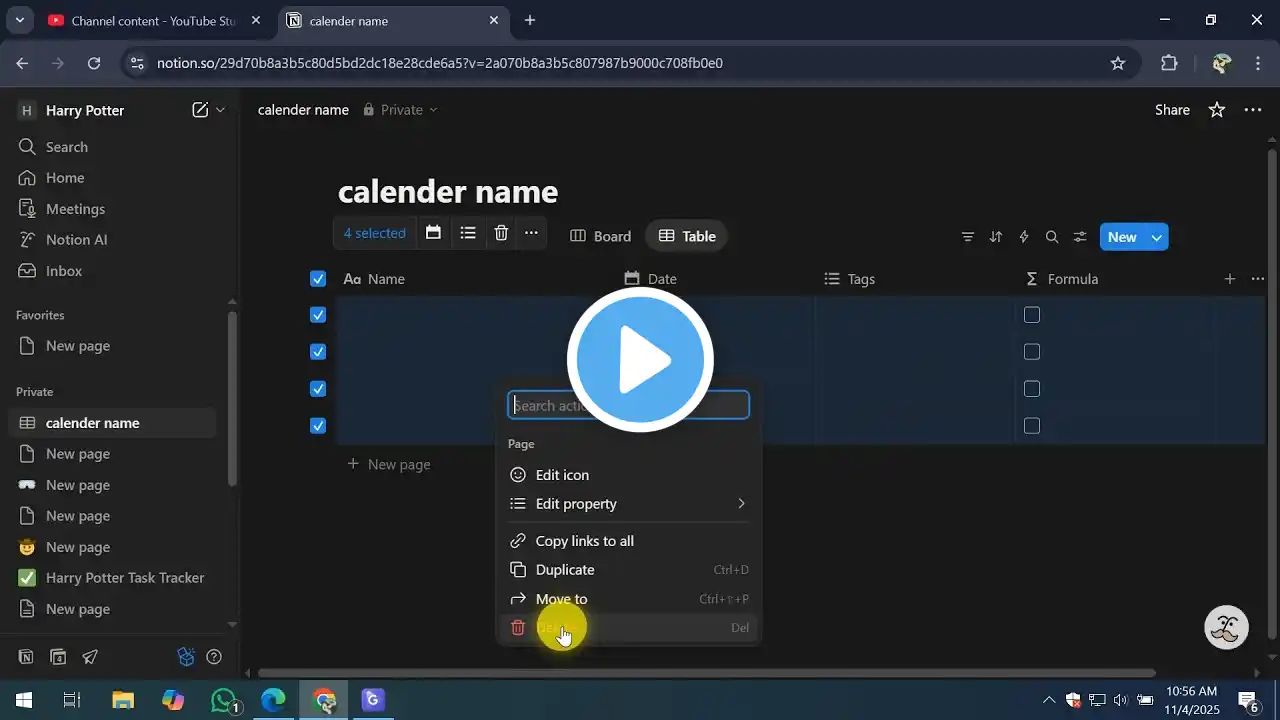Open the Inbox in the sidebar
Screen dimensions: 1280x720
(x=63, y=271)
